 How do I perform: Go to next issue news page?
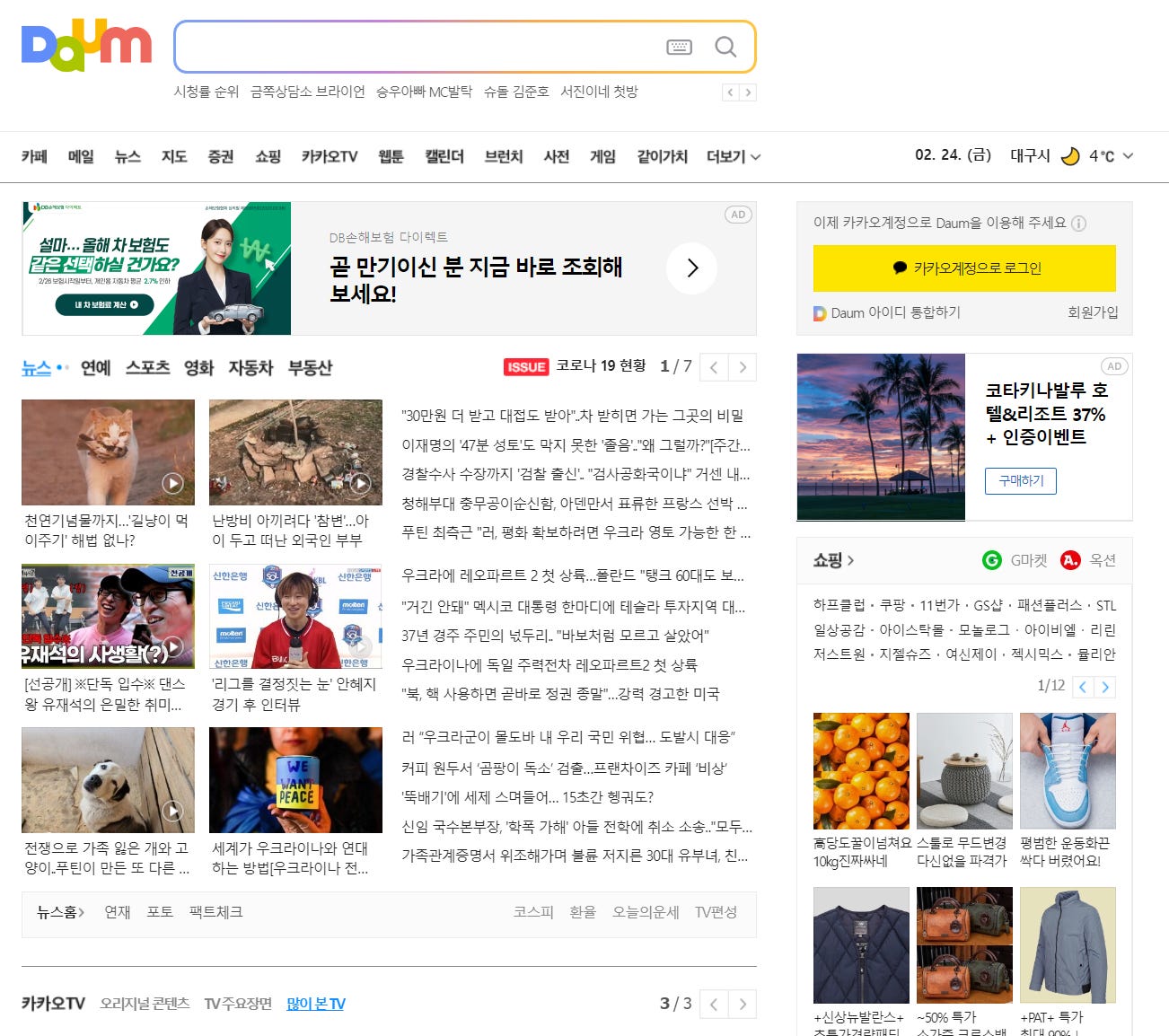click(x=743, y=367)
